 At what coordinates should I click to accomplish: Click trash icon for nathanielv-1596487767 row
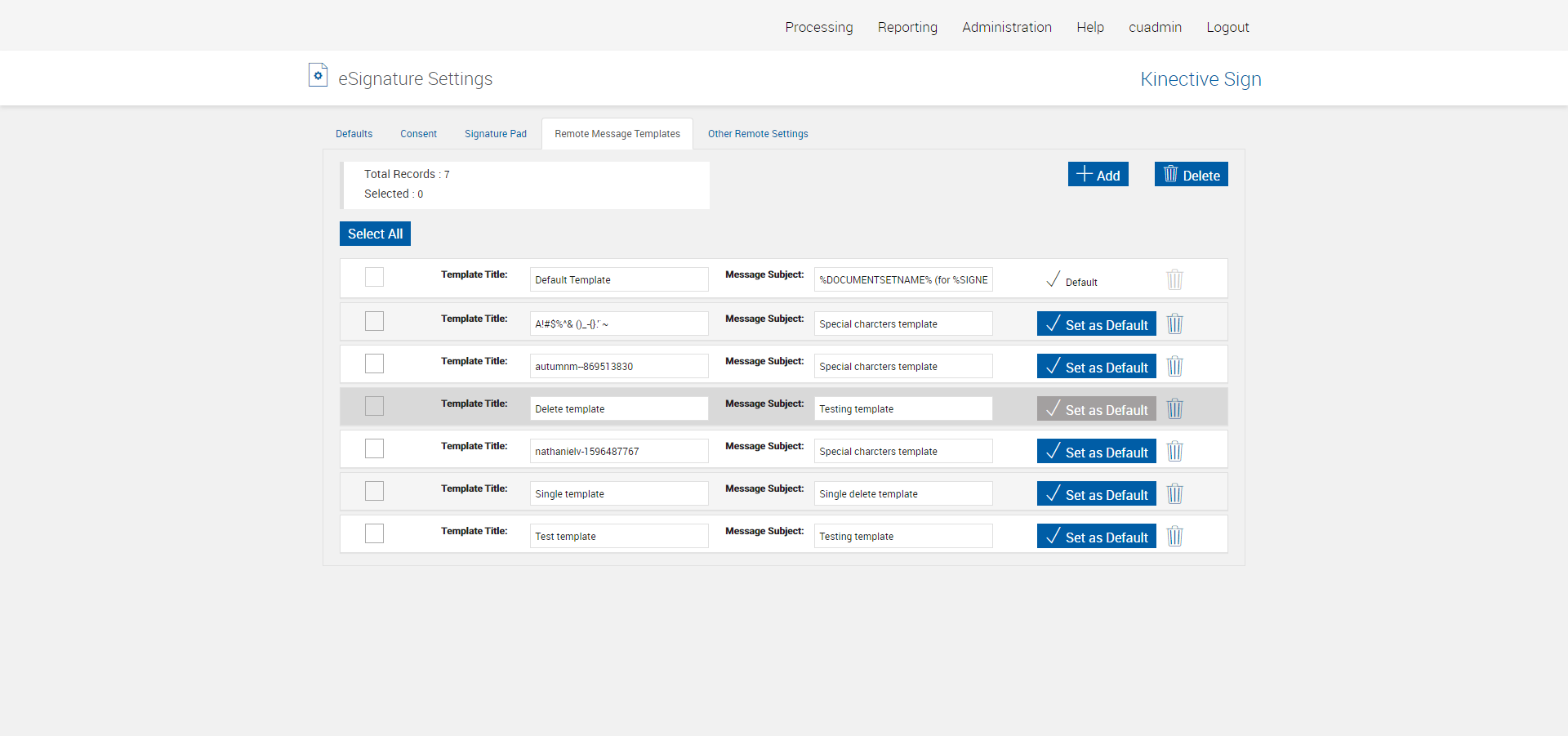tap(1174, 451)
